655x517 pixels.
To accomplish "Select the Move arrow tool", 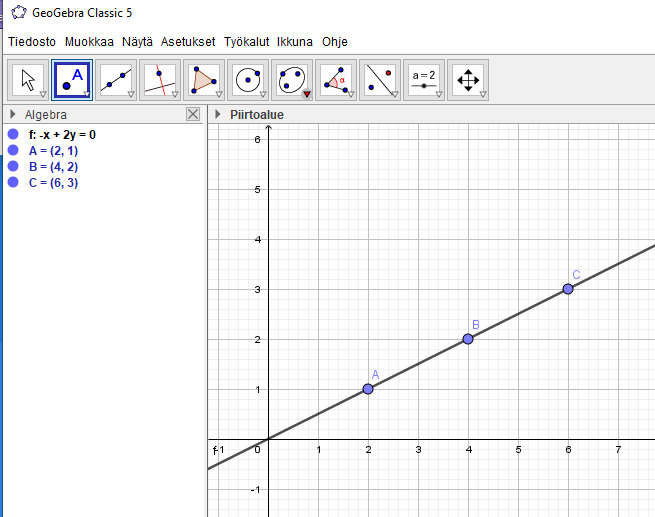I will point(29,79).
